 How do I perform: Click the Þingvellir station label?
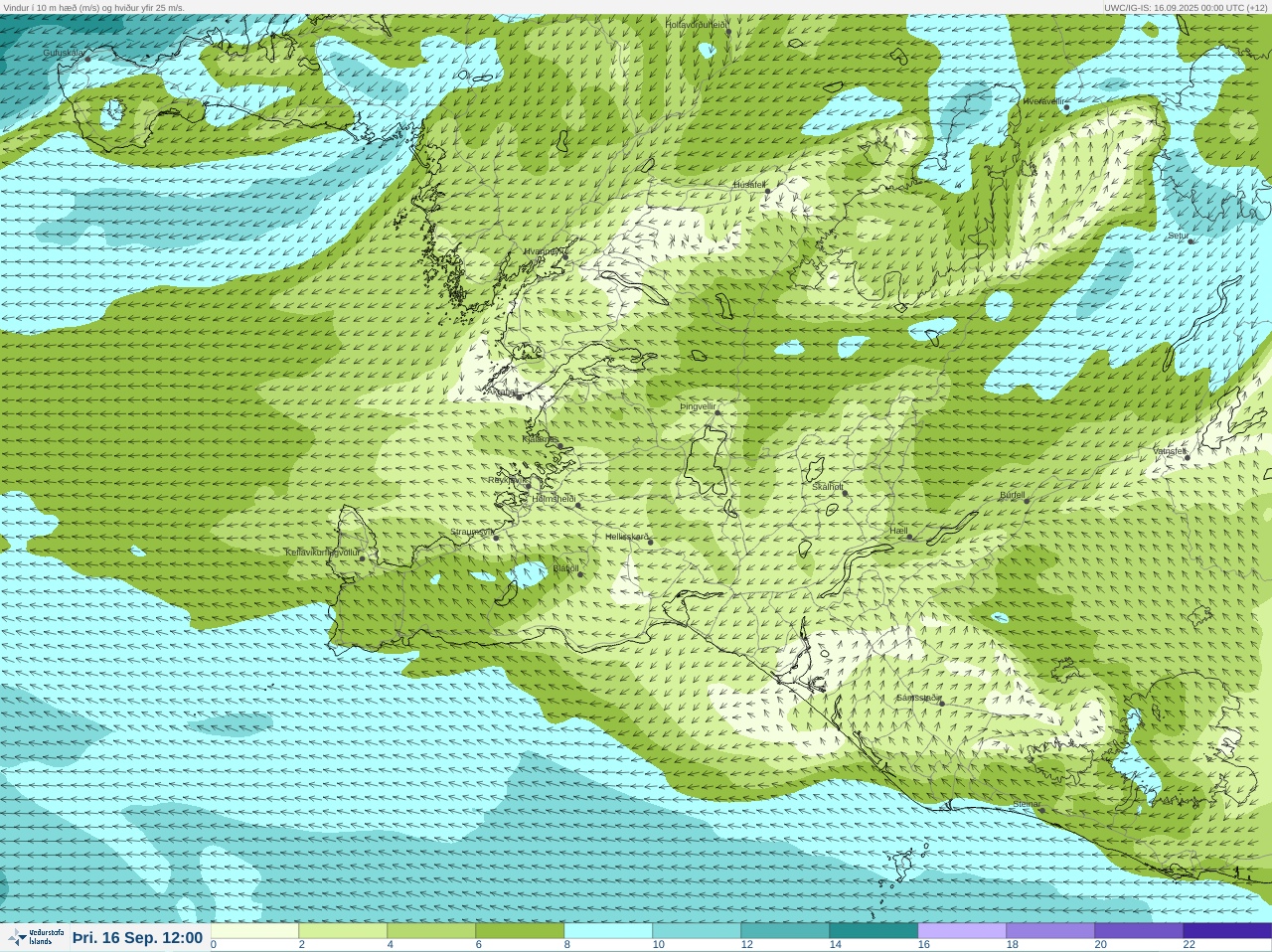pos(698,406)
